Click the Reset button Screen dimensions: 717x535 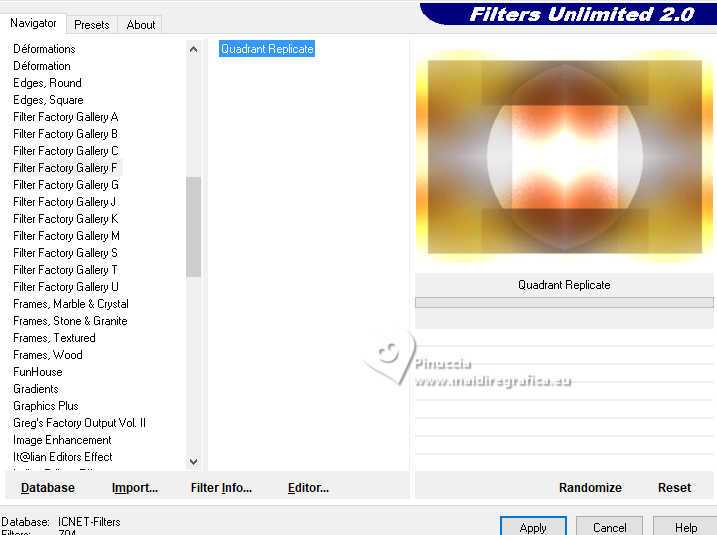674,488
